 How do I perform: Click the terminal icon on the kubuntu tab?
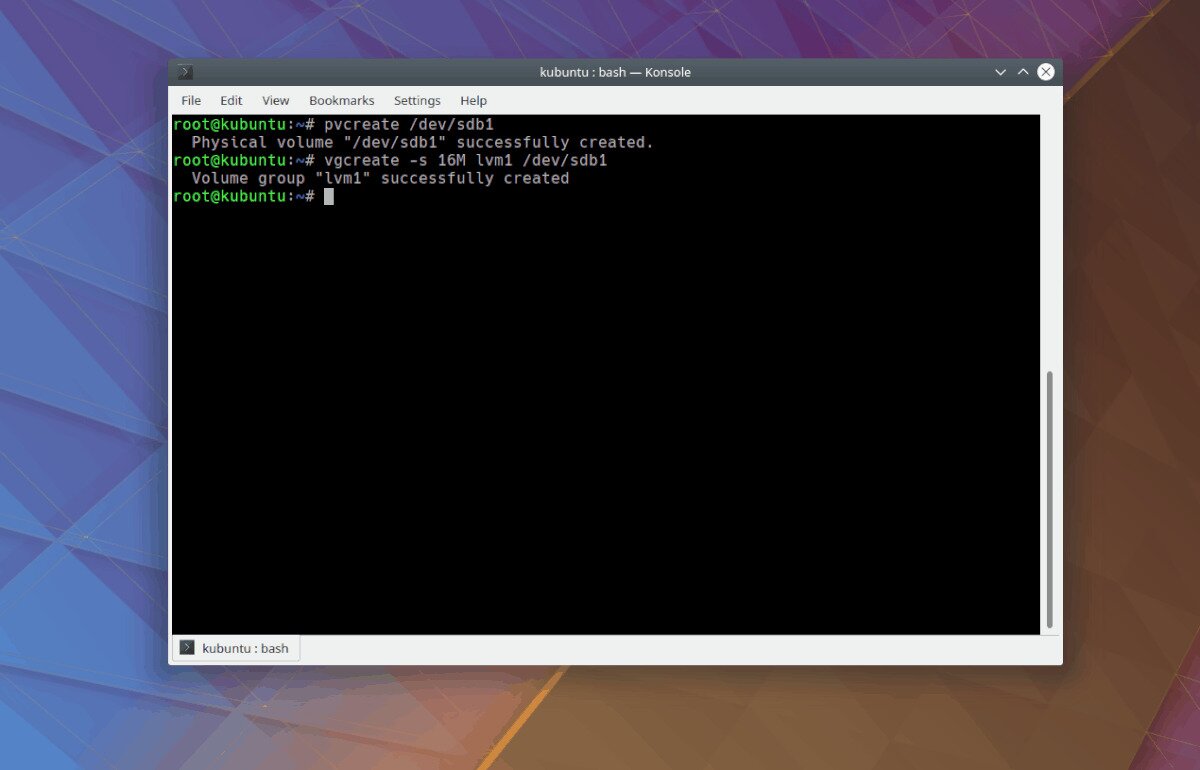click(186, 647)
